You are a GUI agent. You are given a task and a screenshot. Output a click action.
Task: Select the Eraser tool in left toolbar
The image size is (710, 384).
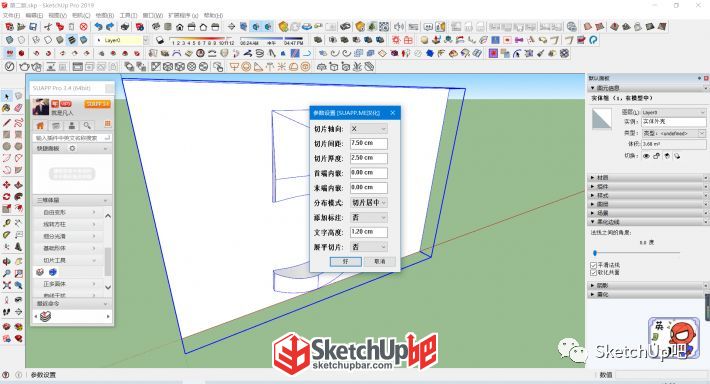point(18,108)
